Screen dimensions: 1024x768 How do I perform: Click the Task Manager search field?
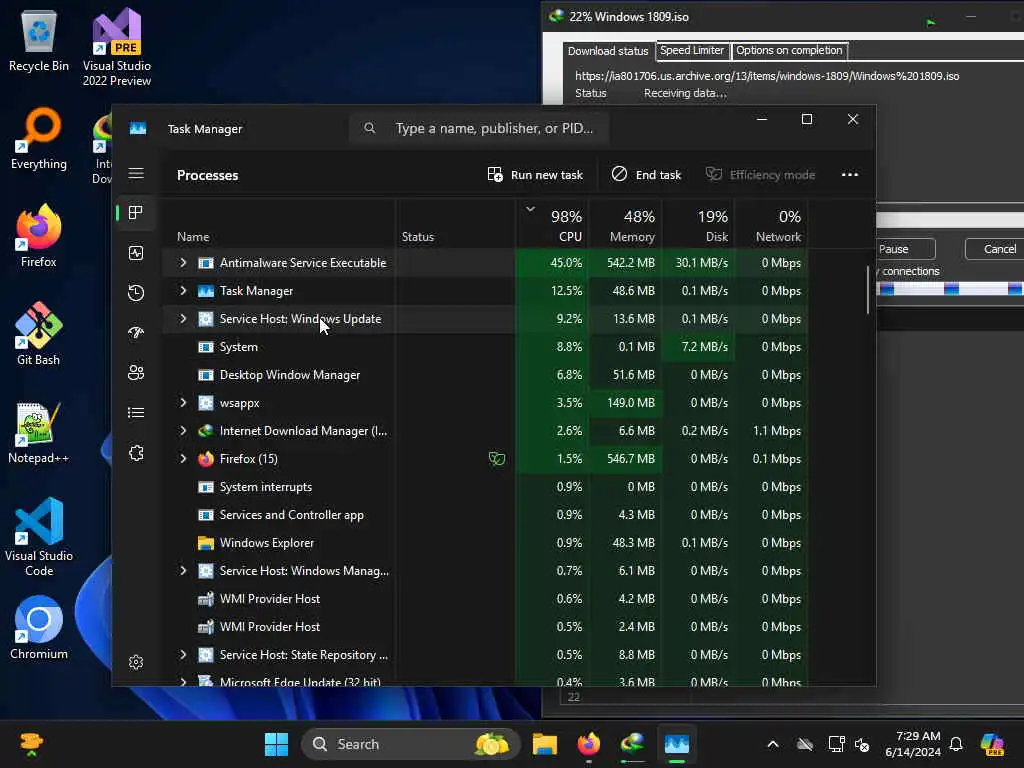click(479, 128)
